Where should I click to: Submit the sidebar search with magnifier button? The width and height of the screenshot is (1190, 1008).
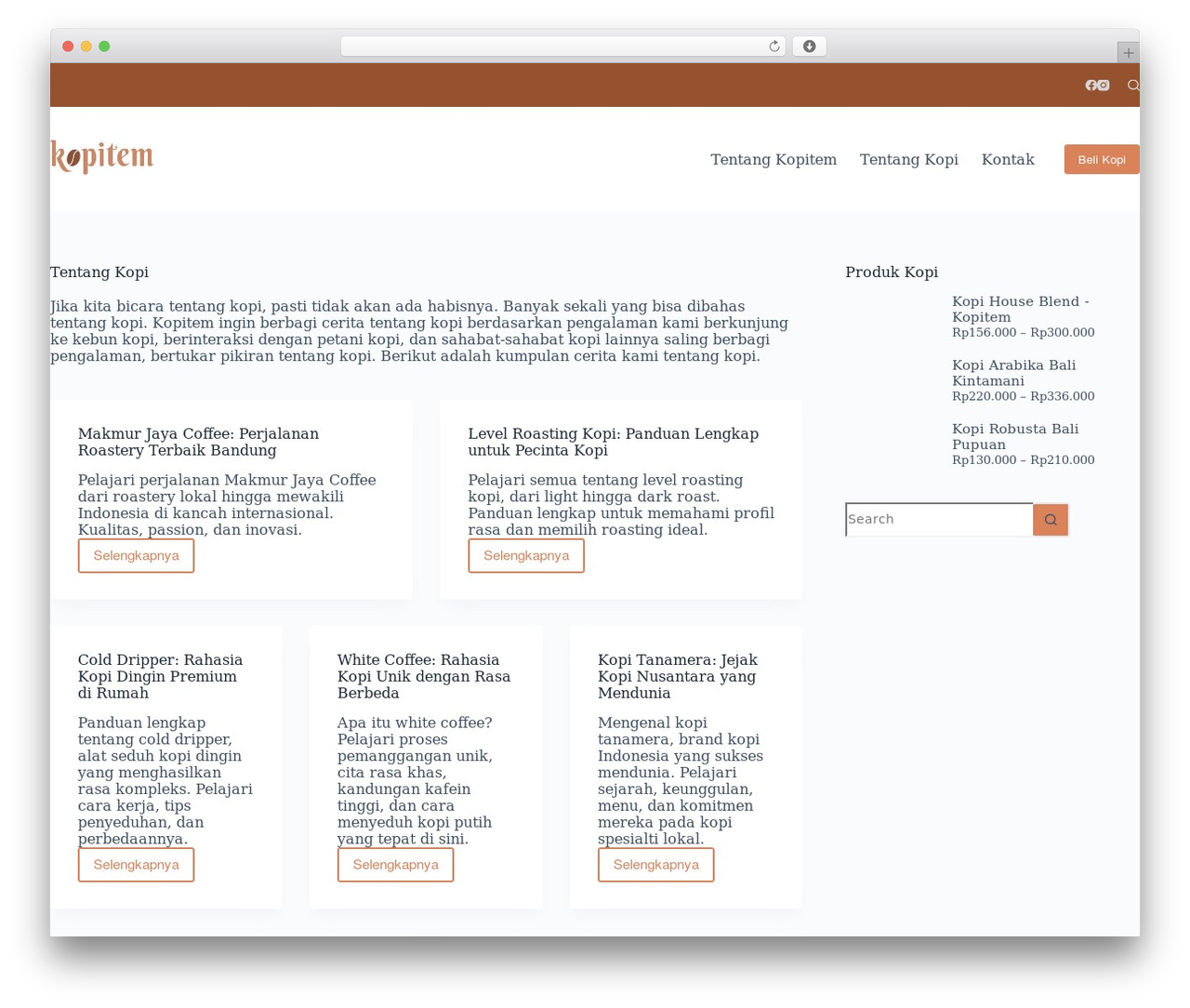click(1051, 520)
